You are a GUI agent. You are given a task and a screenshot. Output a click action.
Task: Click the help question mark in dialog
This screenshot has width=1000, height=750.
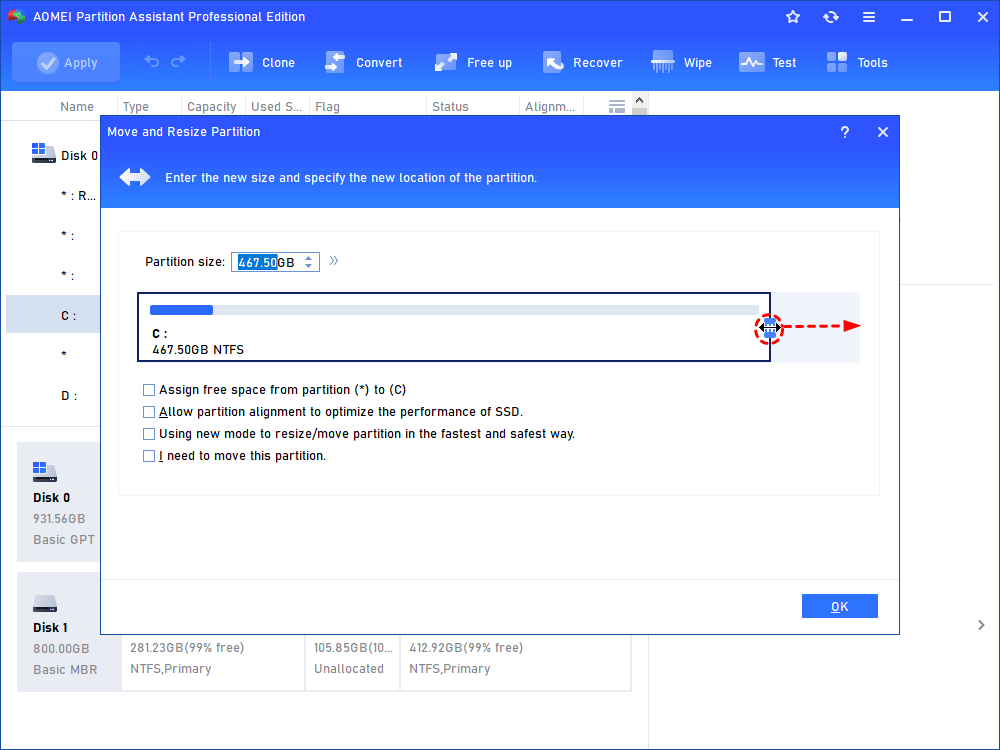(x=844, y=132)
